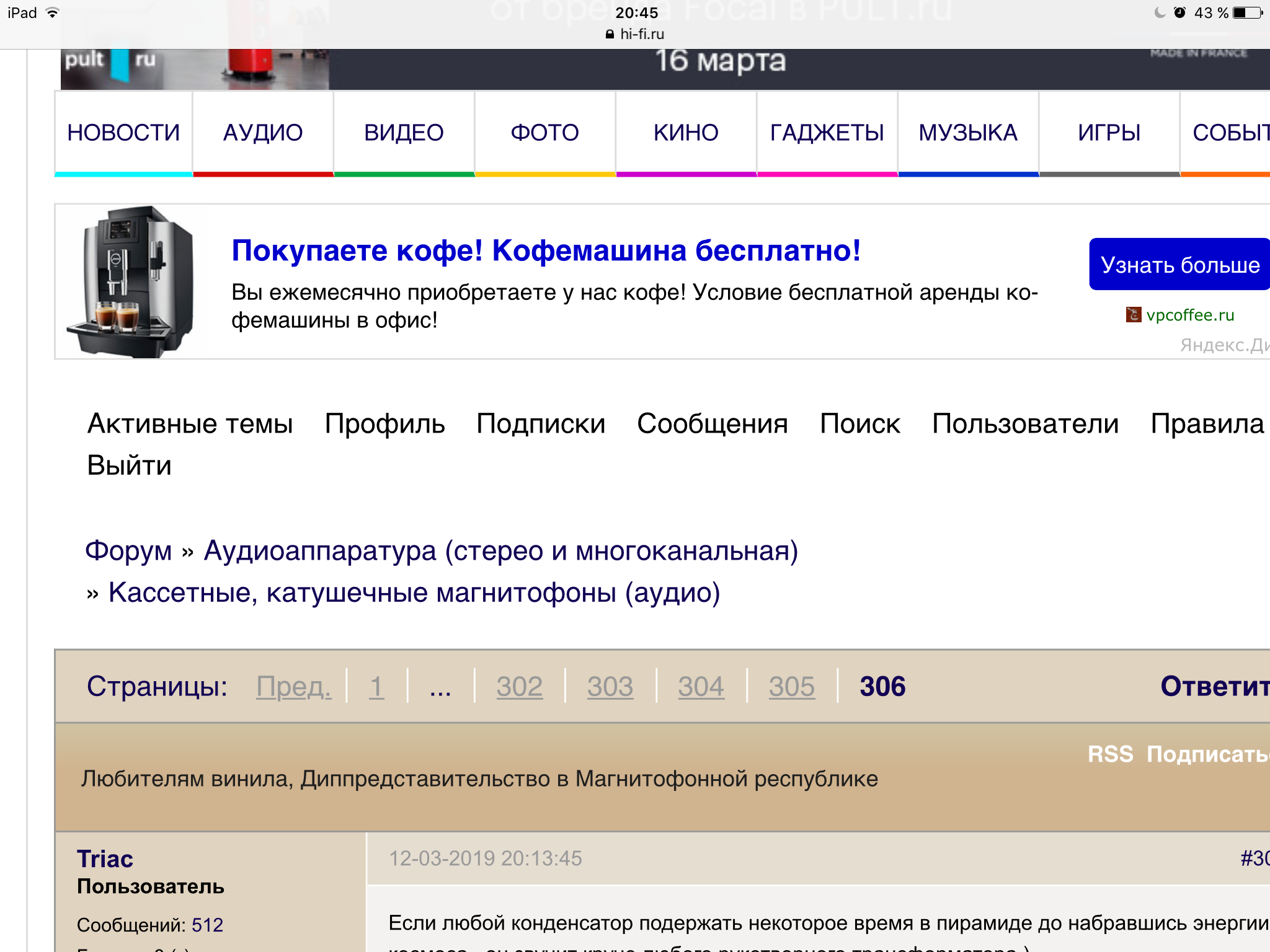Navigate to Форум breadcrumb

pos(128,550)
